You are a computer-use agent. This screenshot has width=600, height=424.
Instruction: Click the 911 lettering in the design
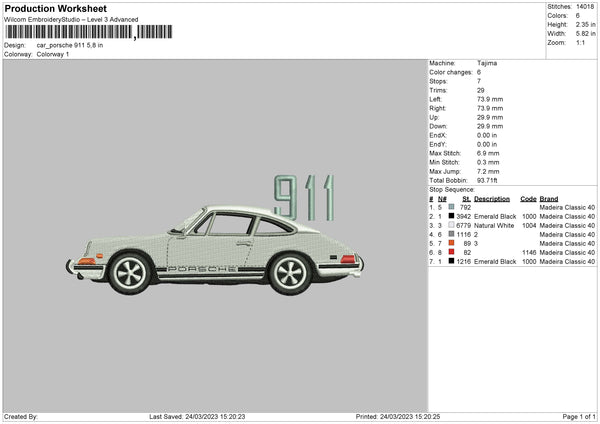click(x=304, y=198)
